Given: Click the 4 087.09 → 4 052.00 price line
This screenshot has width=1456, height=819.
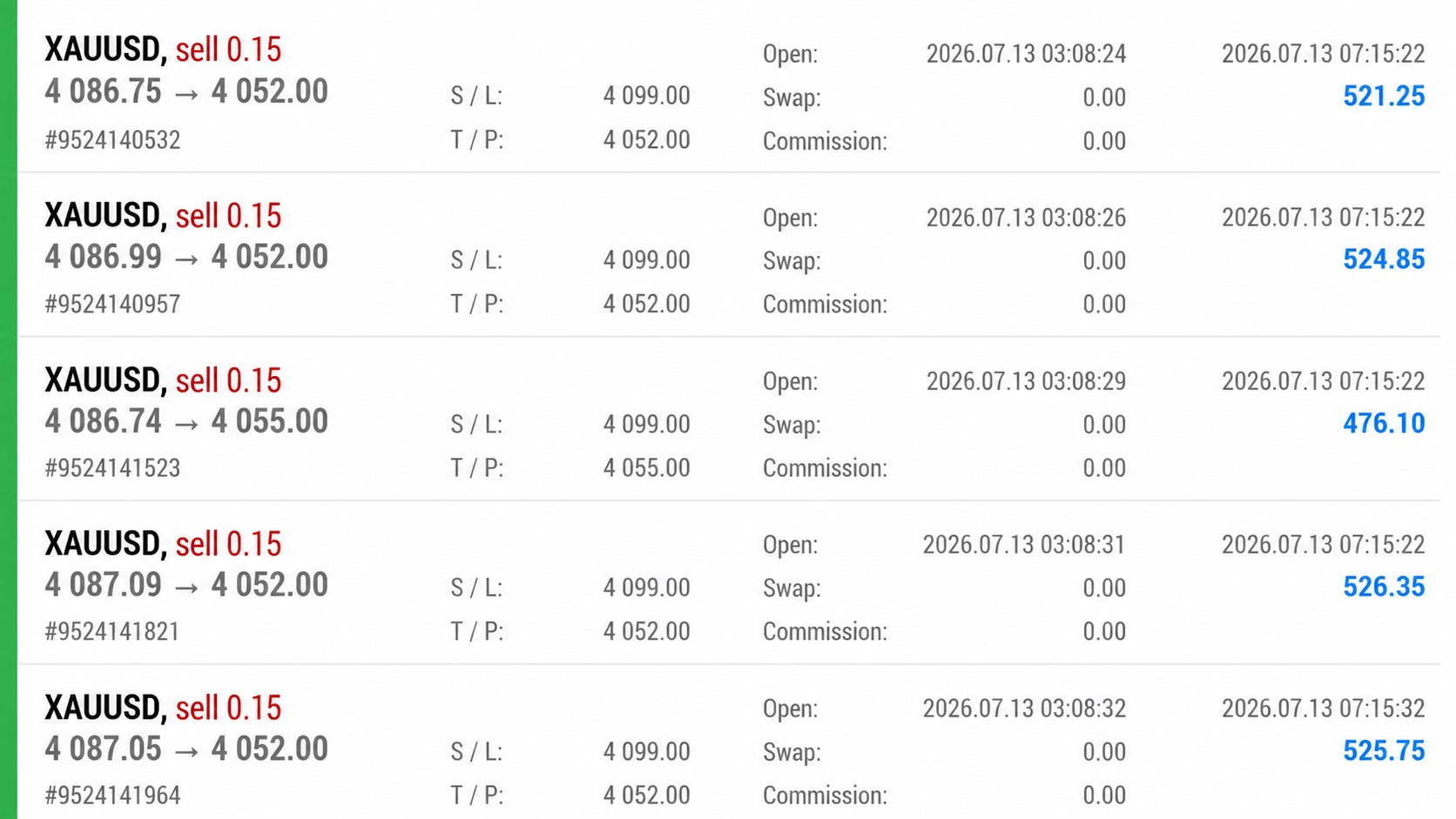Looking at the screenshot, I should coord(186,585).
